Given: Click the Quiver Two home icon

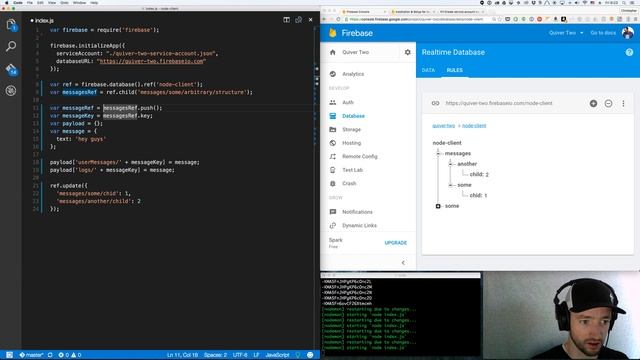Looking at the screenshot, I should tap(333, 52).
